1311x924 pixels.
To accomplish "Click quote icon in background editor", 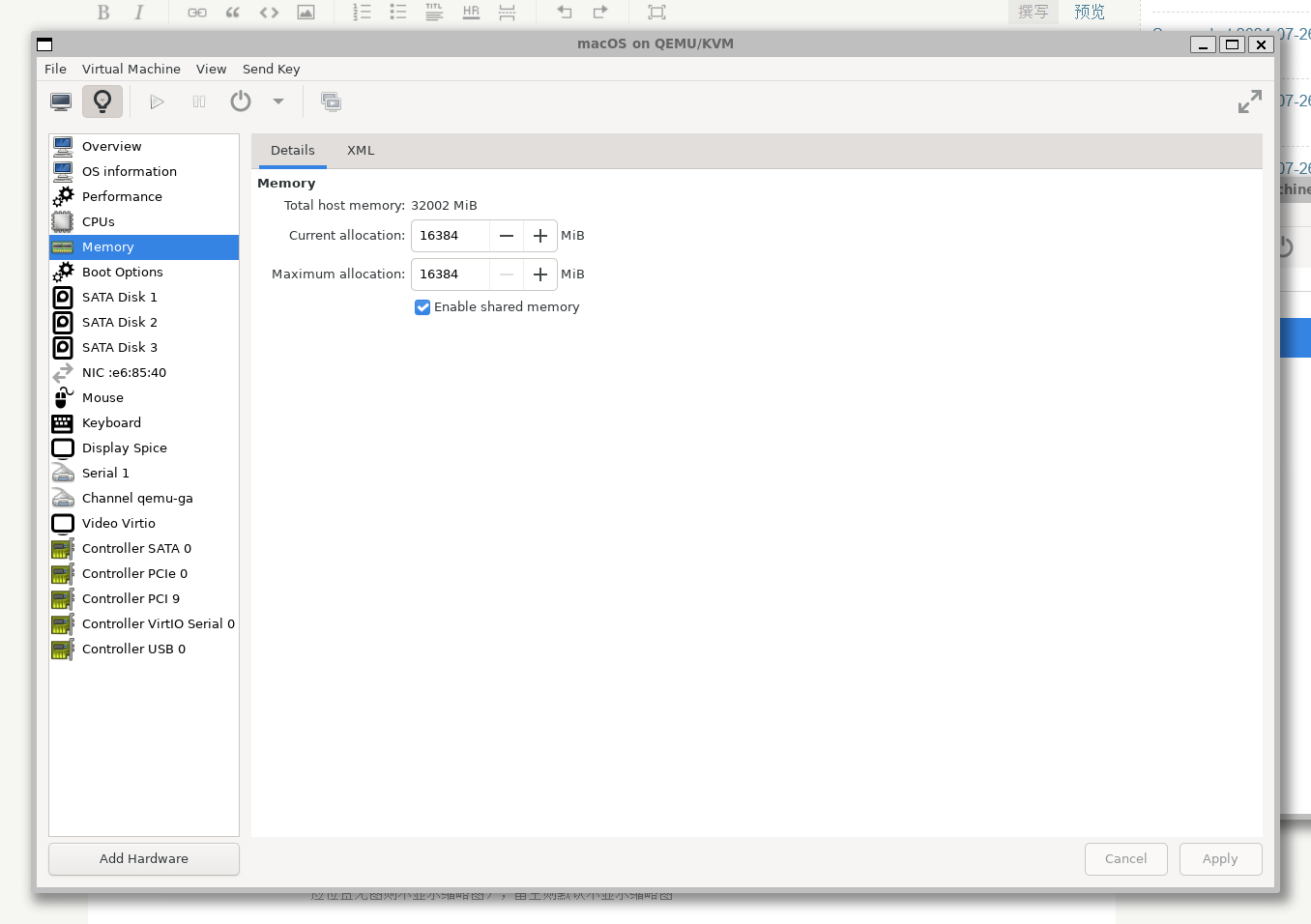I will (233, 13).
